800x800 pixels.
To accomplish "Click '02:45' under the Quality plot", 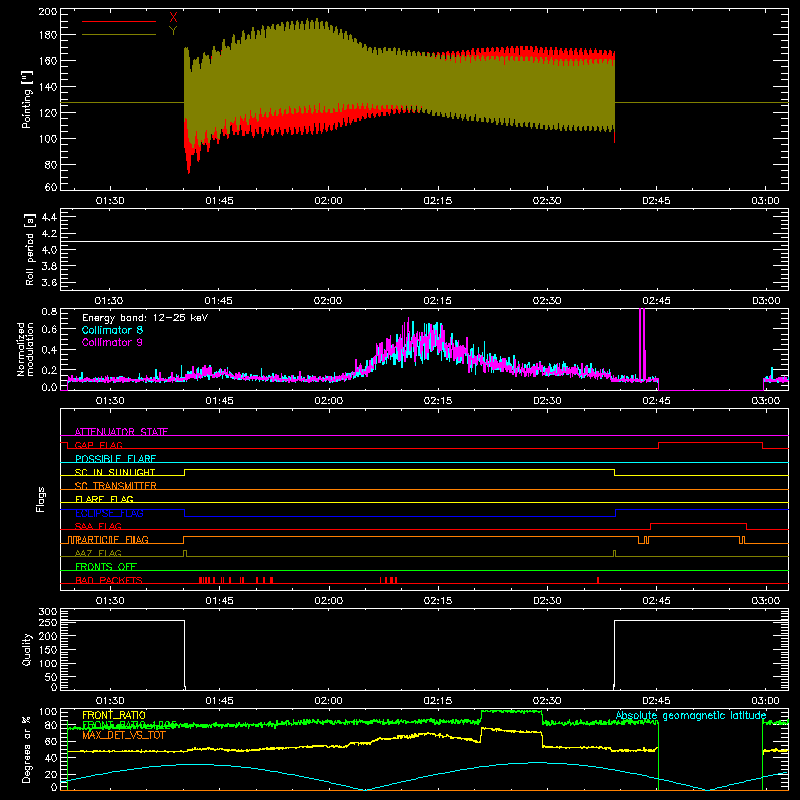I will pos(656,701).
